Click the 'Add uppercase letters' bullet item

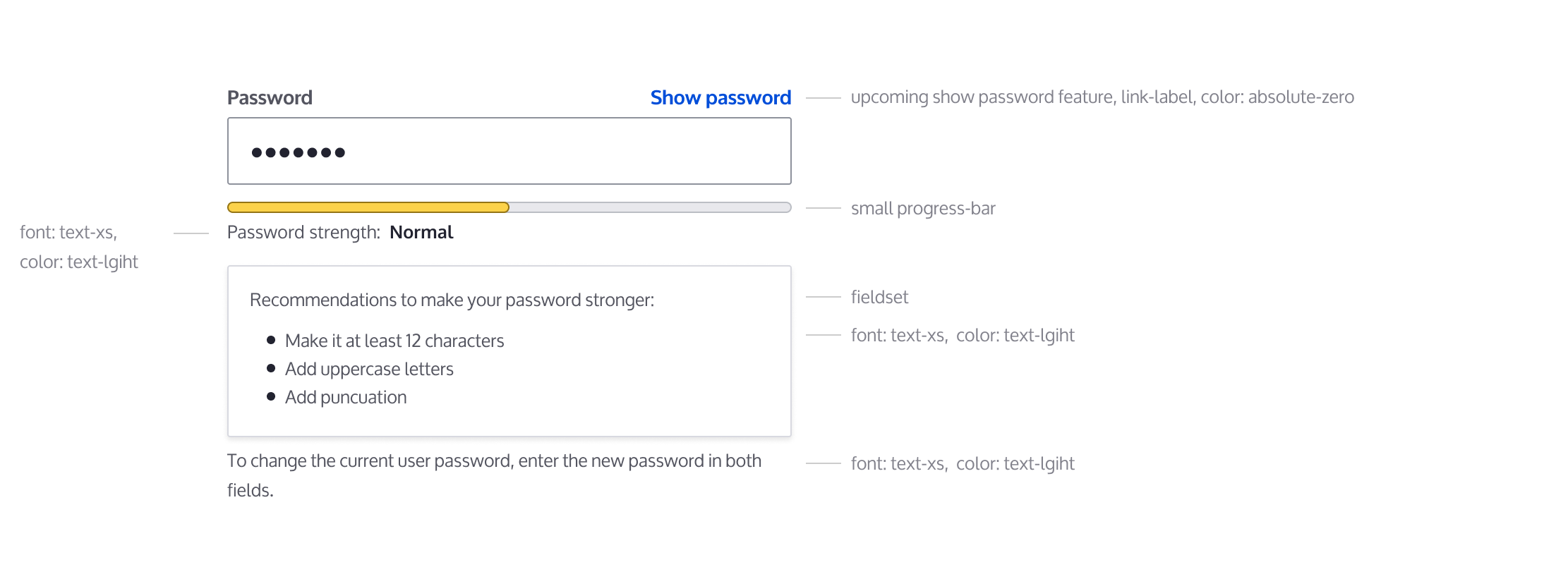(x=369, y=368)
